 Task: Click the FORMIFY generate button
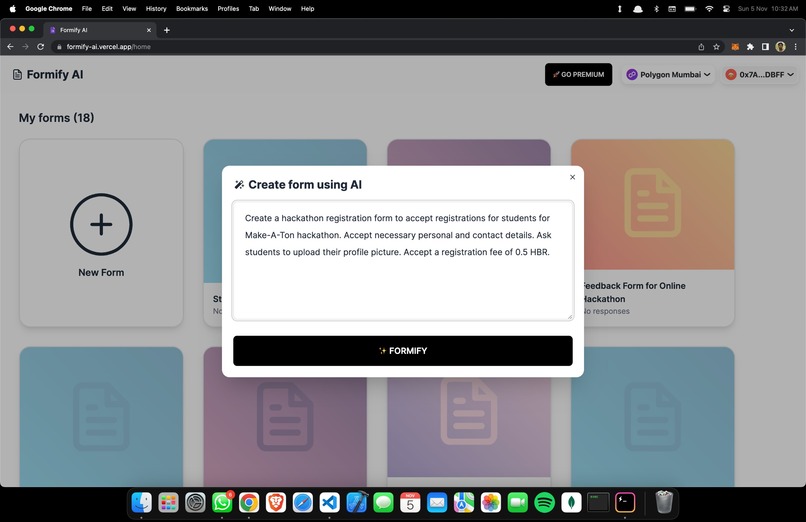tap(402, 351)
